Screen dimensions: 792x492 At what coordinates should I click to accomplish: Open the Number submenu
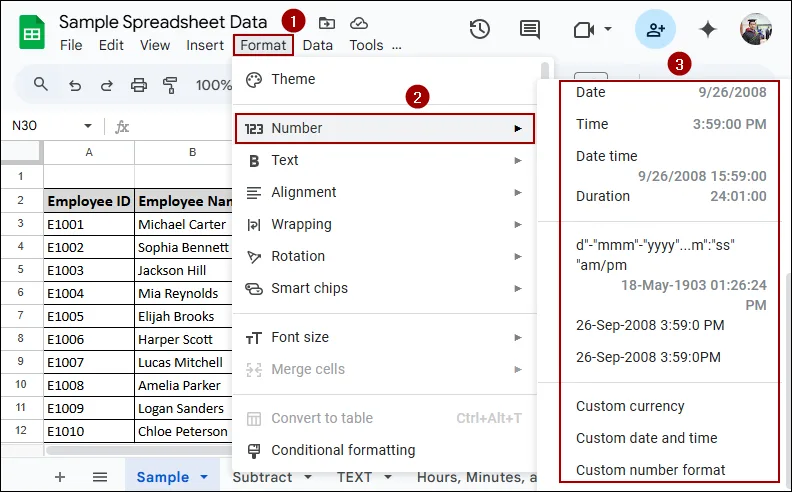pos(385,128)
